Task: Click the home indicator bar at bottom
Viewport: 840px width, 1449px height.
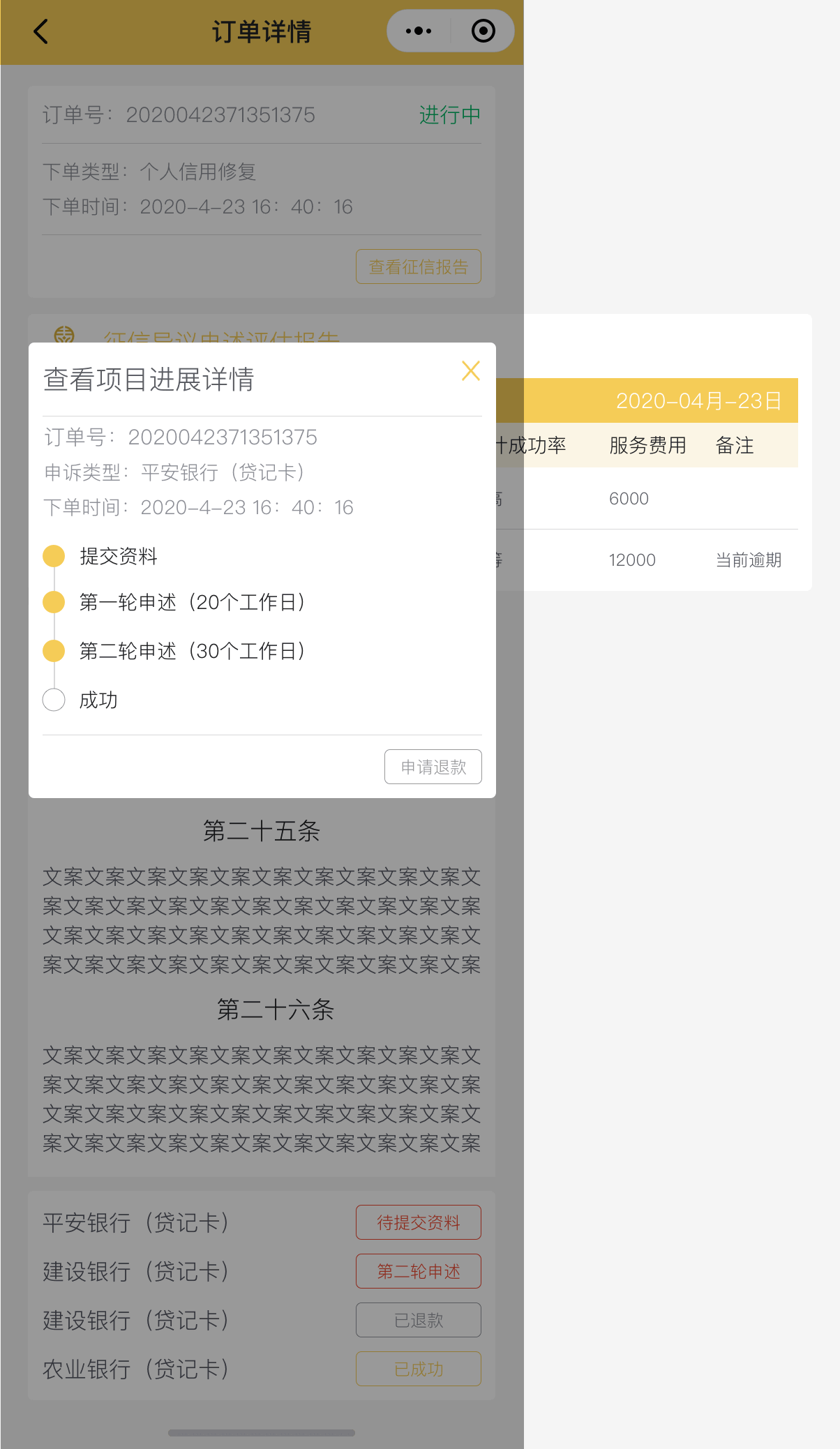Action: coord(262,1433)
